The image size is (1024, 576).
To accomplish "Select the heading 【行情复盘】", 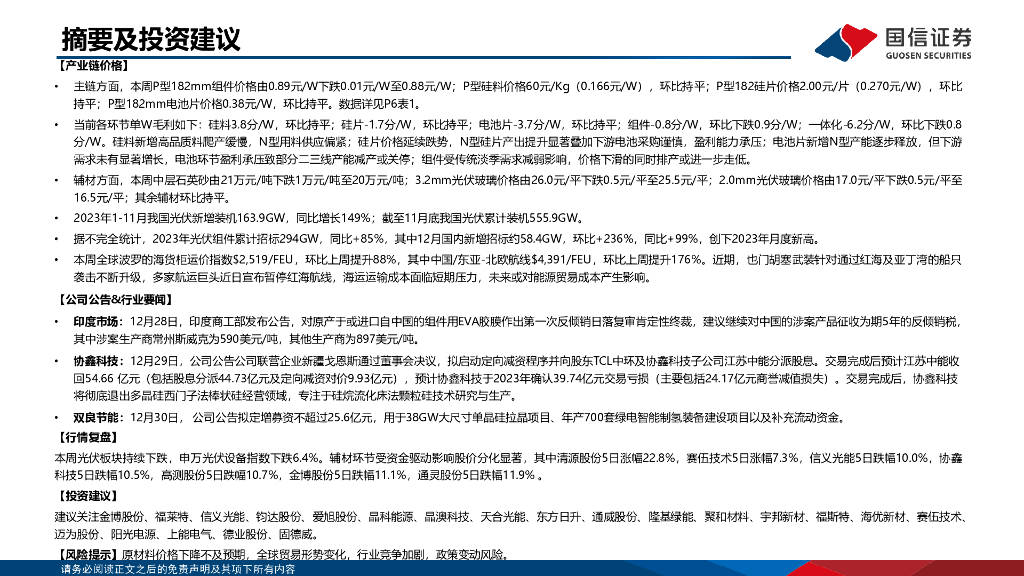I will coord(87,438).
